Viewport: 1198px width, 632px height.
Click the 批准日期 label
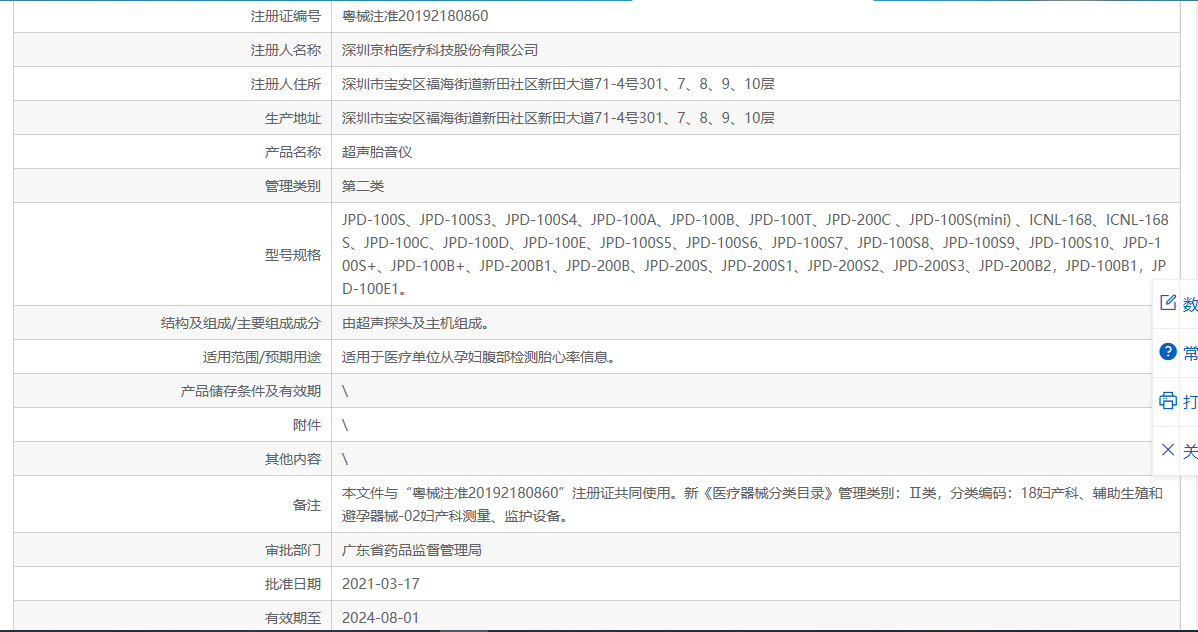(x=293, y=584)
